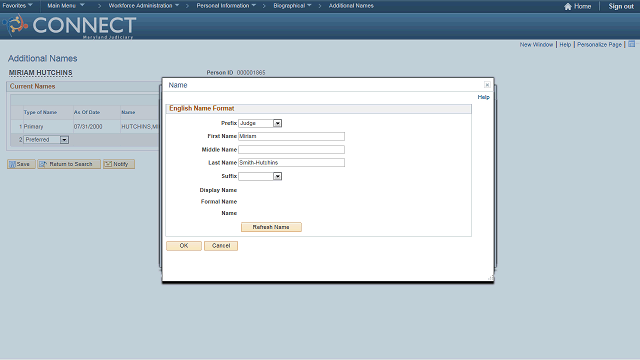Click the As Of Date column header
This screenshot has width=640, height=360.
(x=87, y=112)
